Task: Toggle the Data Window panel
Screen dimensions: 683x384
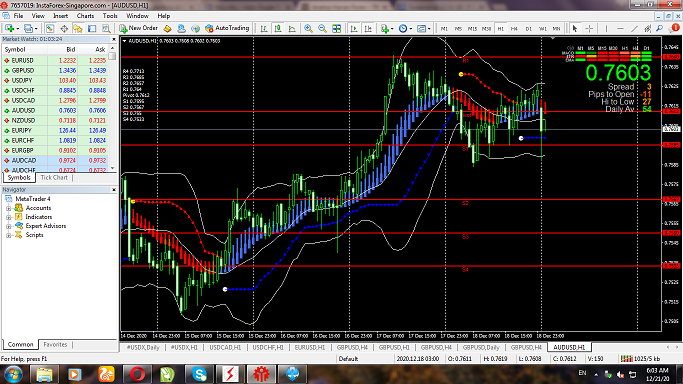Action: coord(64,28)
